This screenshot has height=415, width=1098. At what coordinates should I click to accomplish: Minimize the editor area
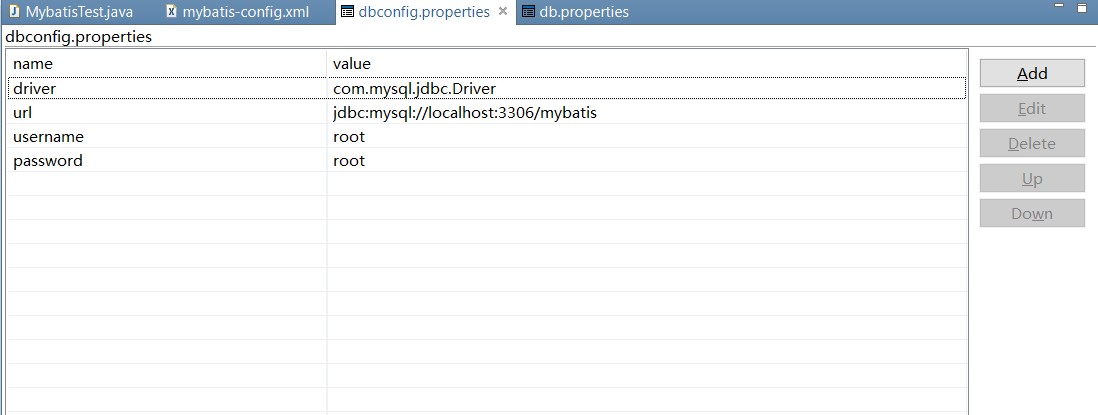point(1059,6)
